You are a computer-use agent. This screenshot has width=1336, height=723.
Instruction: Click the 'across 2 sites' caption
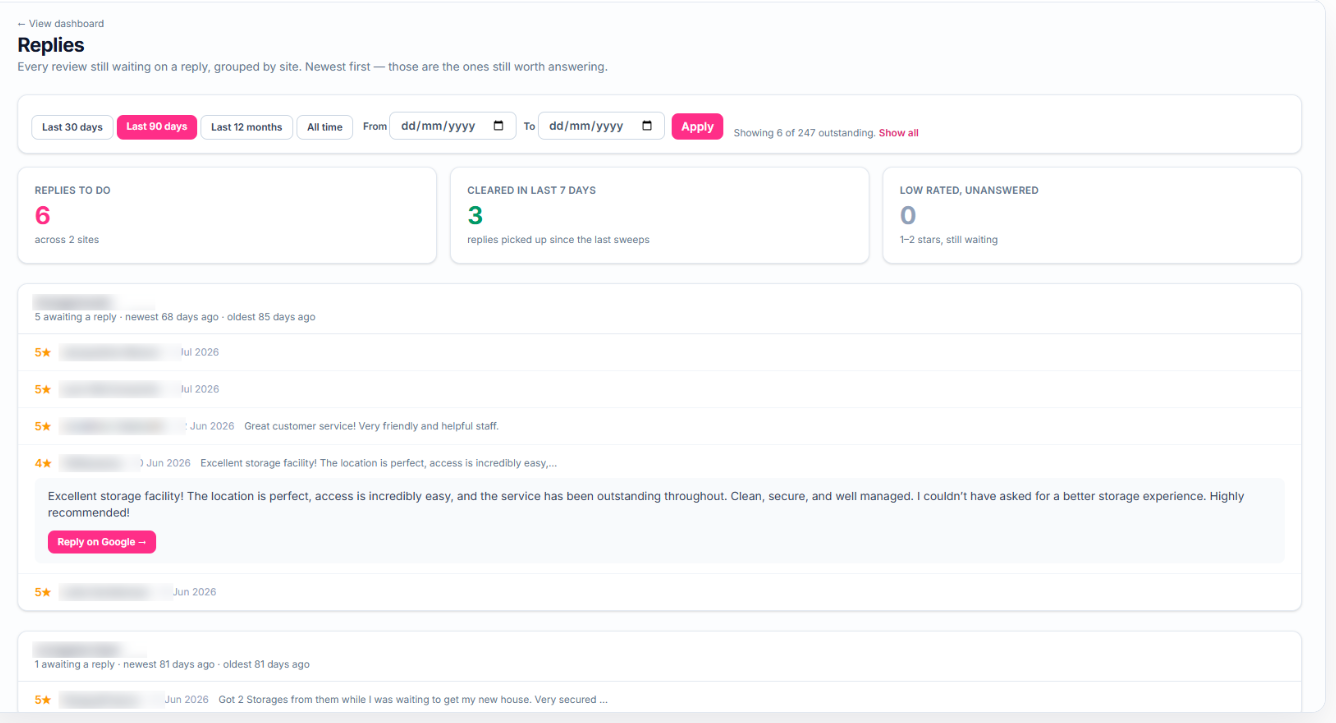pos(67,240)
